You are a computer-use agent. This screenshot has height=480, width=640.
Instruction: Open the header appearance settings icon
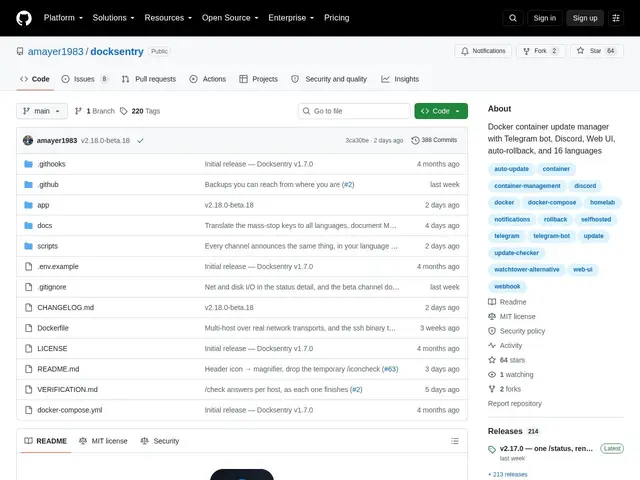[x=616, y=18]
